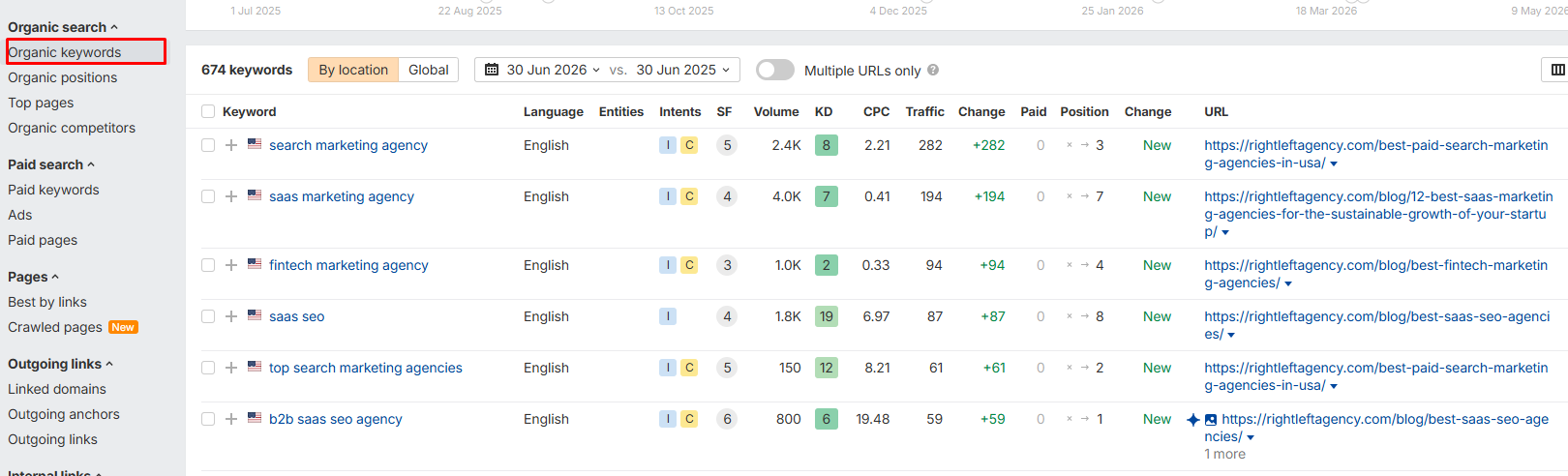This screenshot has height=476, width=1568.
Task: Open Ads in Paid search section
Action: tap(20, 215)
